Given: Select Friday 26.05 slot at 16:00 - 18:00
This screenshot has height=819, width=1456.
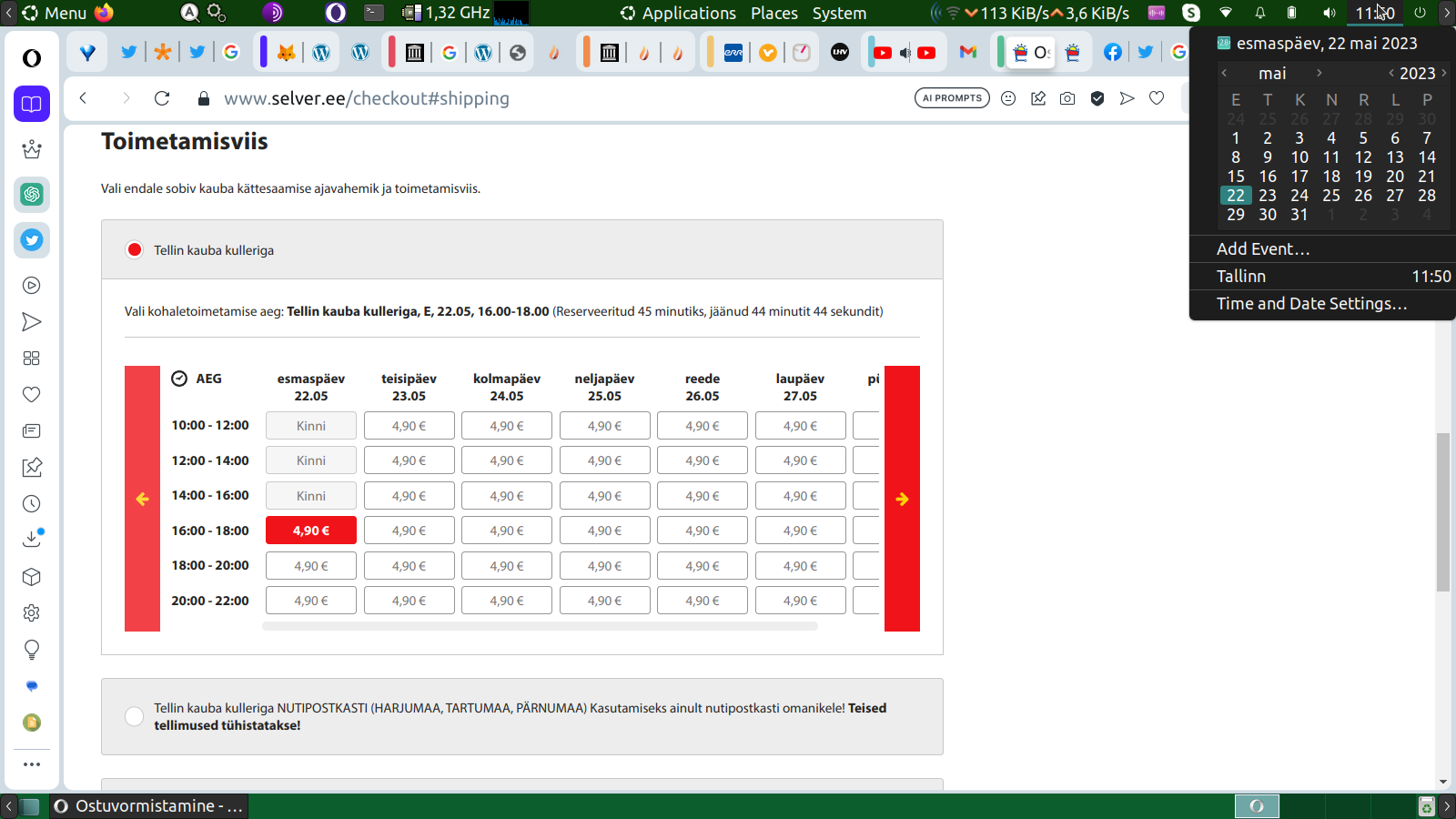Looking at the screenshot, I should 703,531.
